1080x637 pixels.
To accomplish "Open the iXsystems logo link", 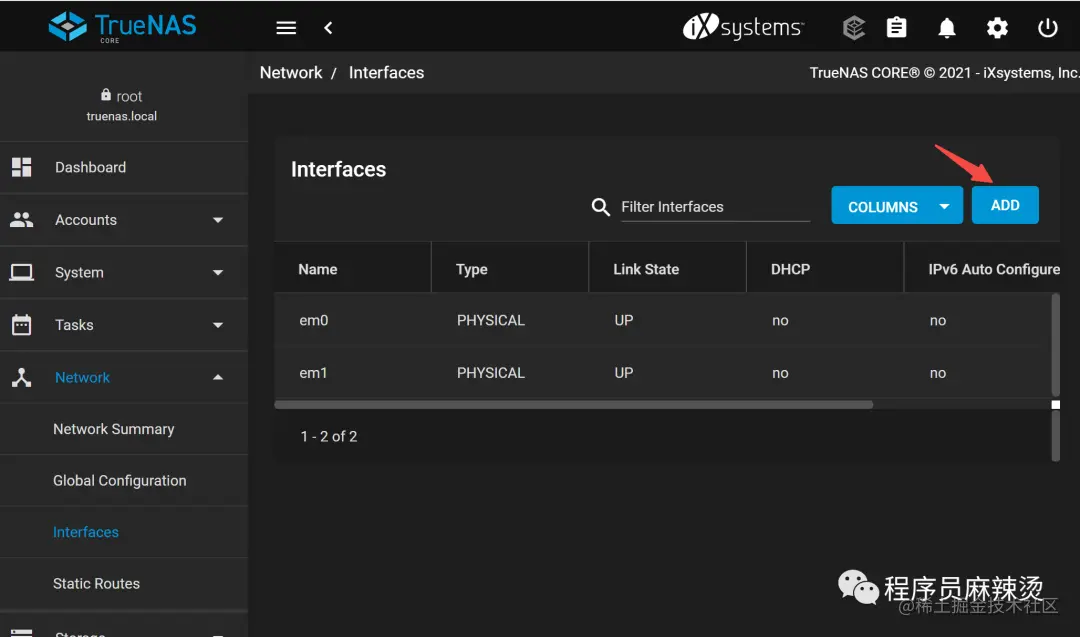I will point(742,27).
